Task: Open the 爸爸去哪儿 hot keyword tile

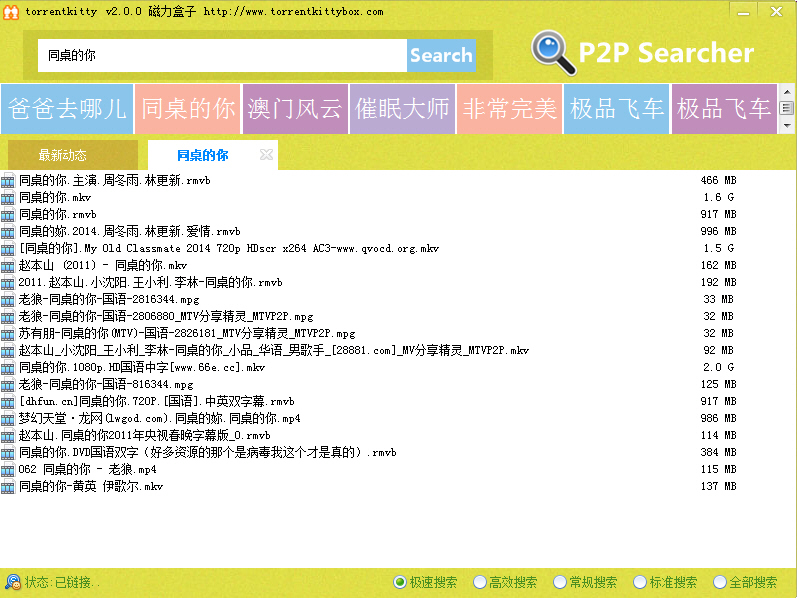Action: click(x=67, y=109)
